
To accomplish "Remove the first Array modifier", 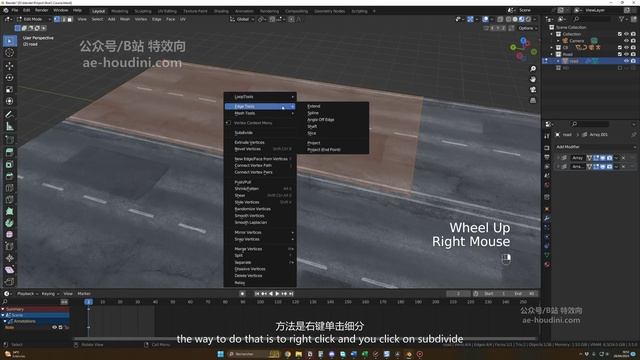I will 623,158.
